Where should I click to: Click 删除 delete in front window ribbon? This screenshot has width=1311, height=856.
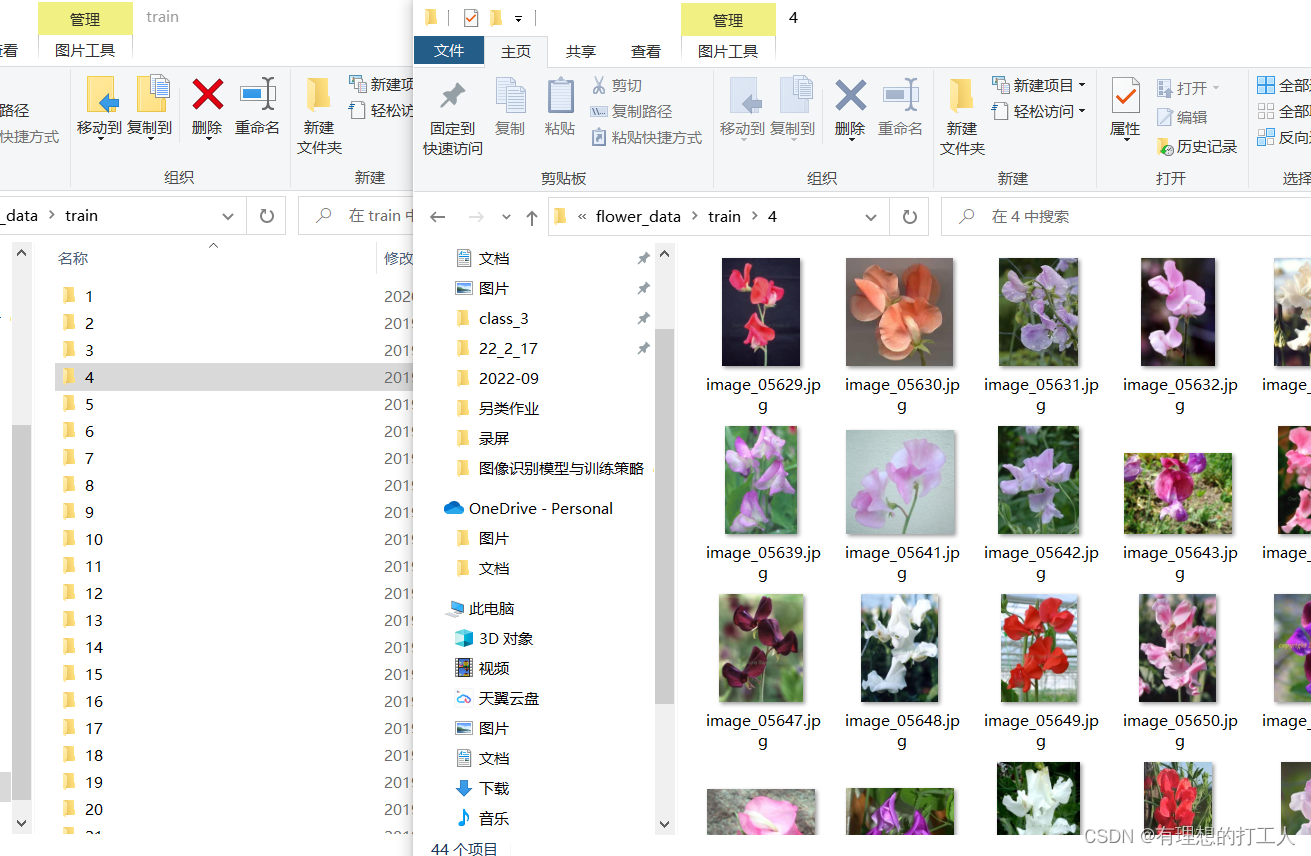pyautogui.click(x=850, y=107)
